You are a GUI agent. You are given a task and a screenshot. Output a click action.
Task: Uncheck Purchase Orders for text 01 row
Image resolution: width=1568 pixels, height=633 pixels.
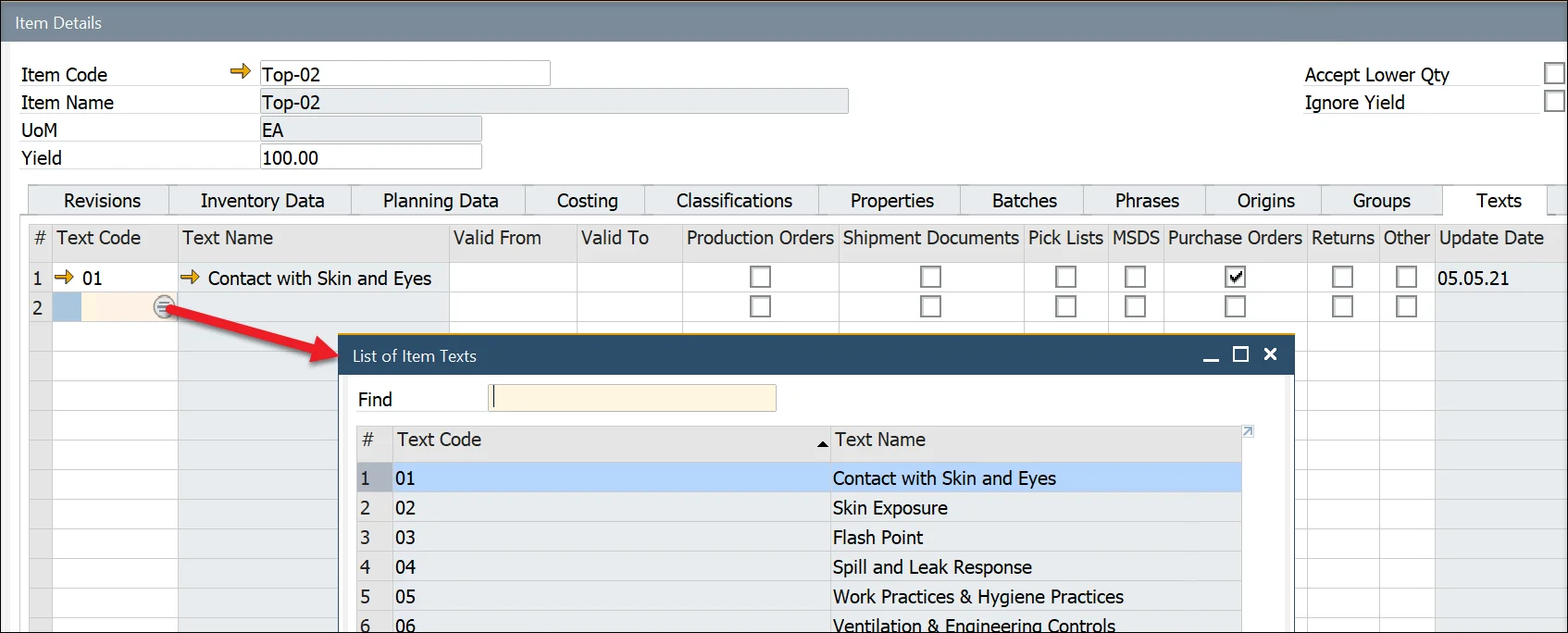1235,277
